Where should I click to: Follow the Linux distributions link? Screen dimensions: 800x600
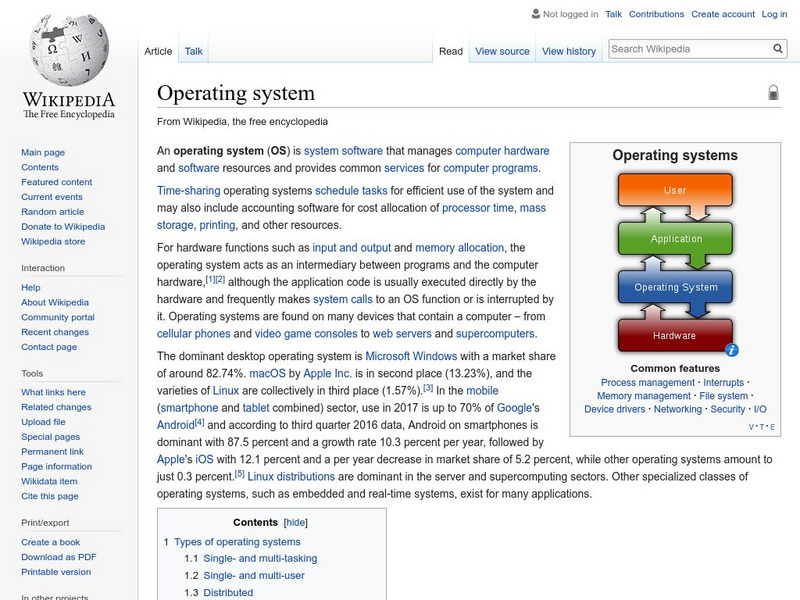(291, 477)
